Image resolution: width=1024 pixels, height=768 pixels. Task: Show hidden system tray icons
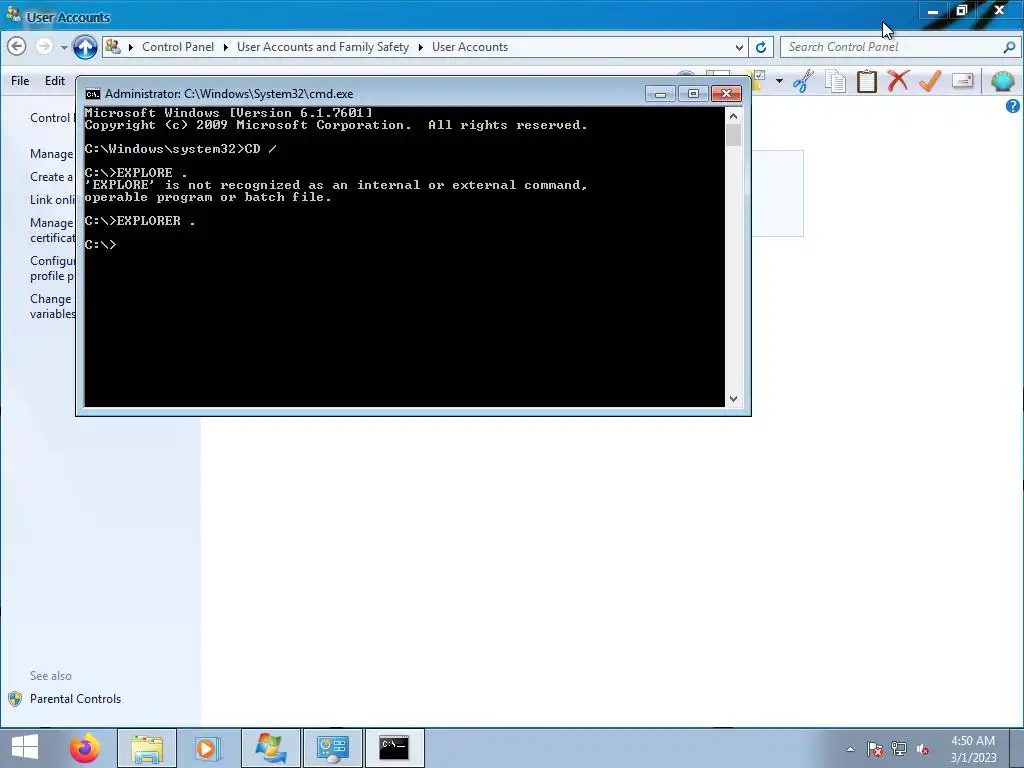tap(850, 749)
